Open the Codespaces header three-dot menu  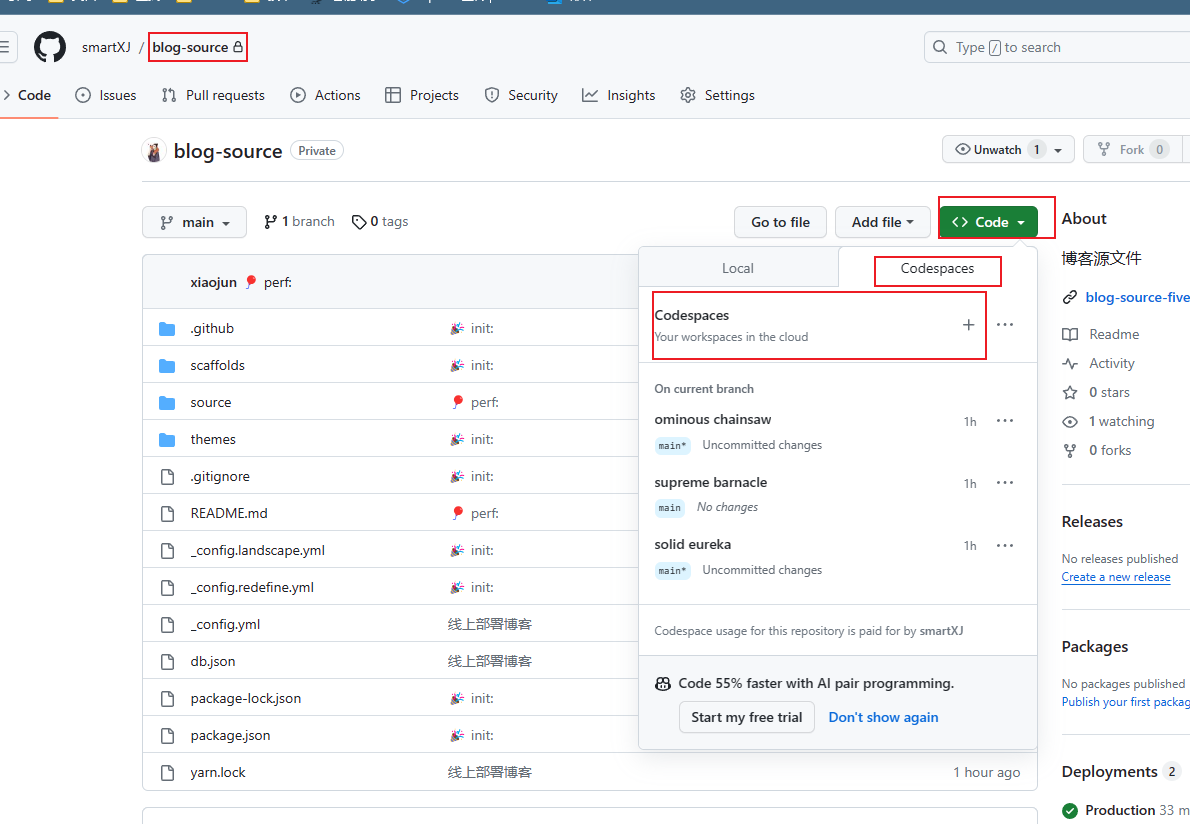point(1005,325)
